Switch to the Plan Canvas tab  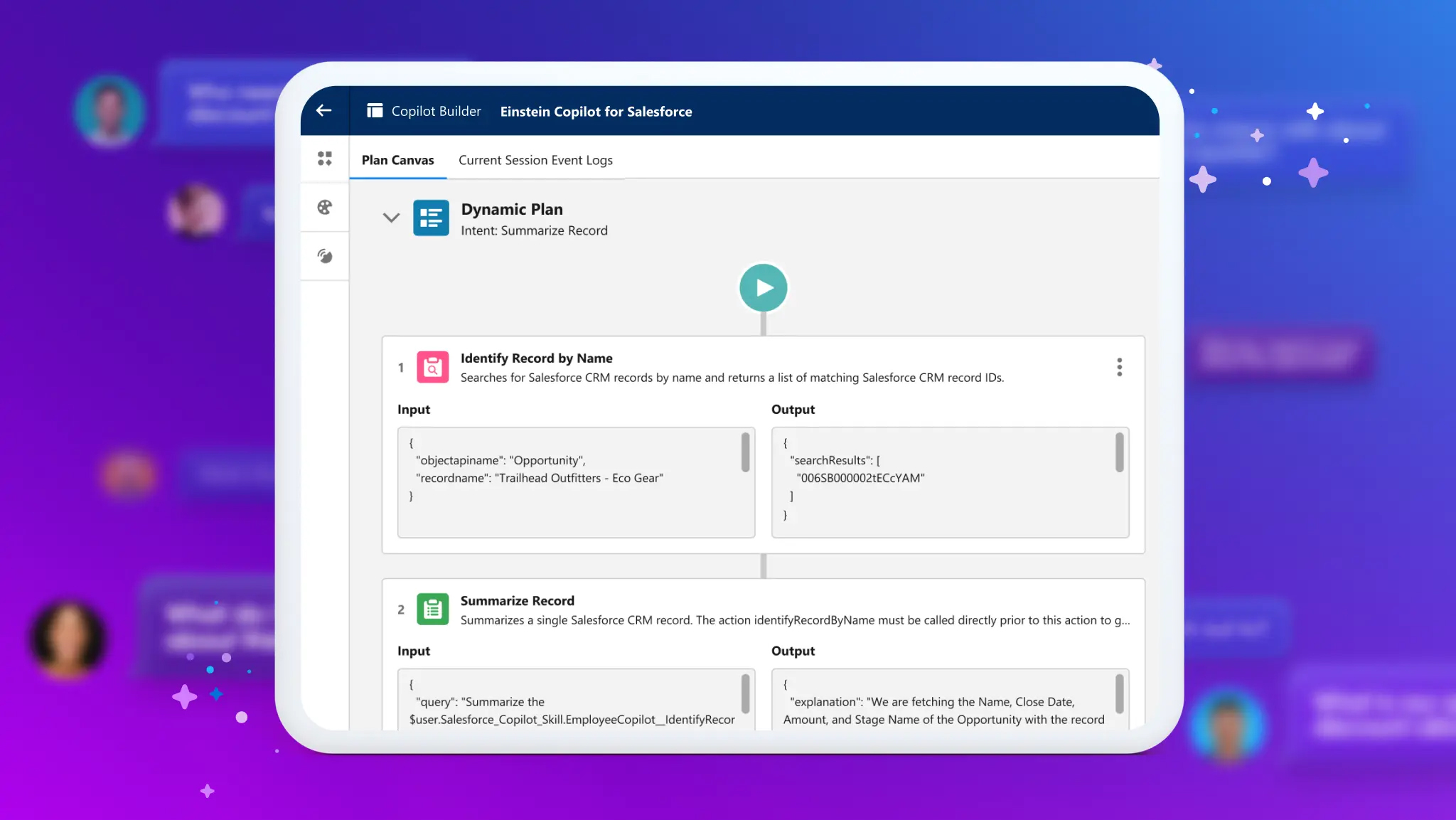point(397,160)
